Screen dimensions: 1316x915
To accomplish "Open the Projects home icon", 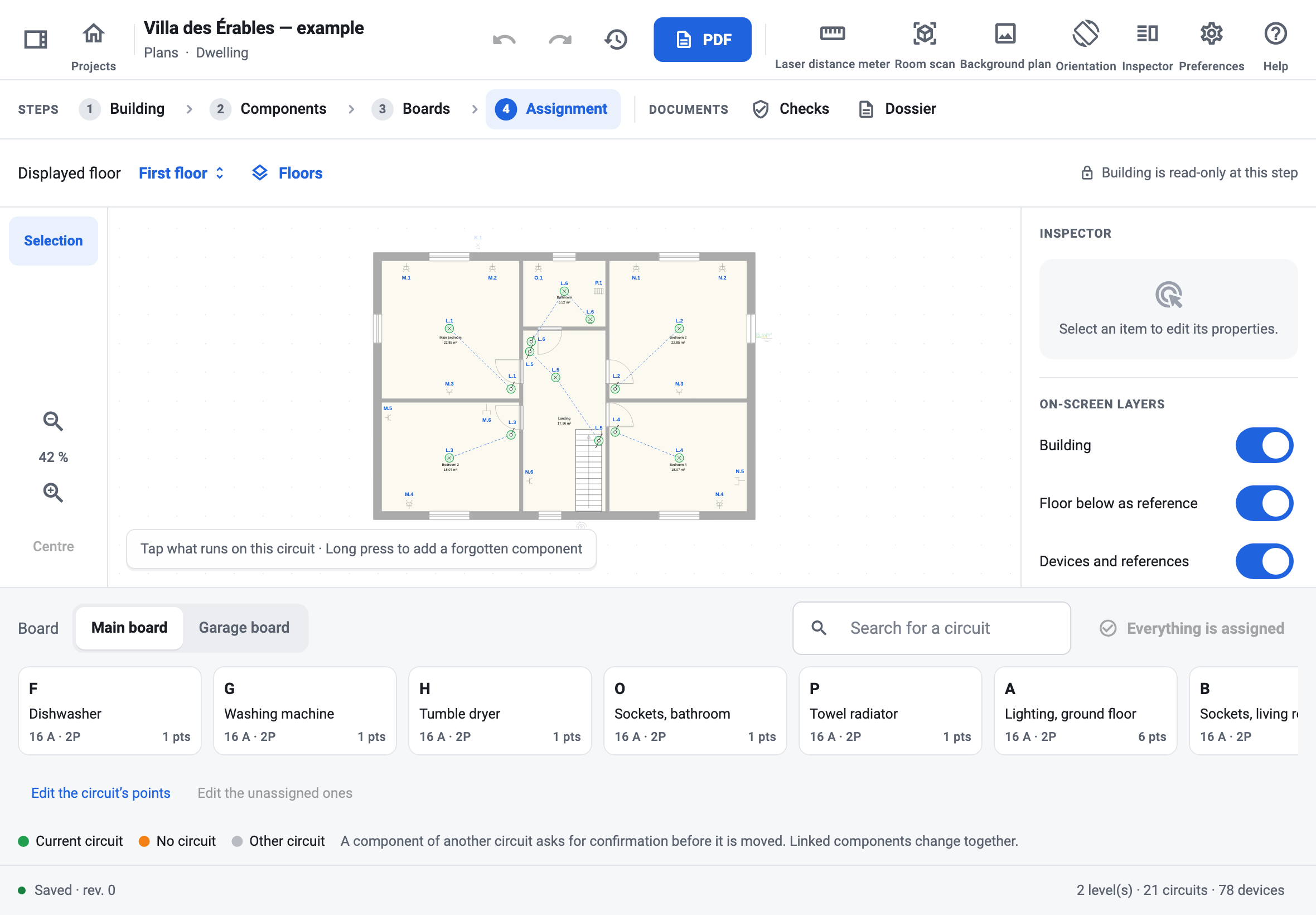I will point(93,34).
